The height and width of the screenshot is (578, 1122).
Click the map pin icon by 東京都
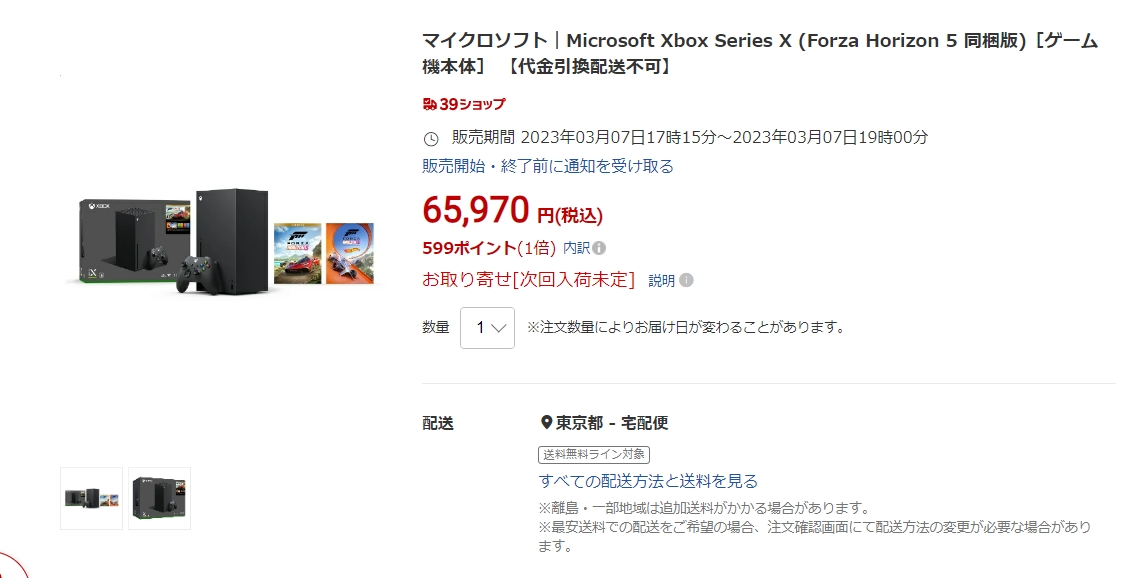(546, 423)
